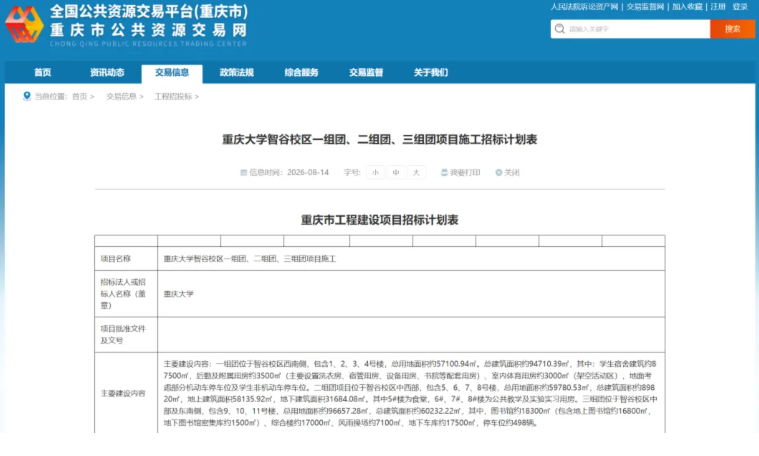The width and height of the screenshot is (759, 456).
Task: Click the 重庆大学 table cell
Action: [x=179, y=293]
